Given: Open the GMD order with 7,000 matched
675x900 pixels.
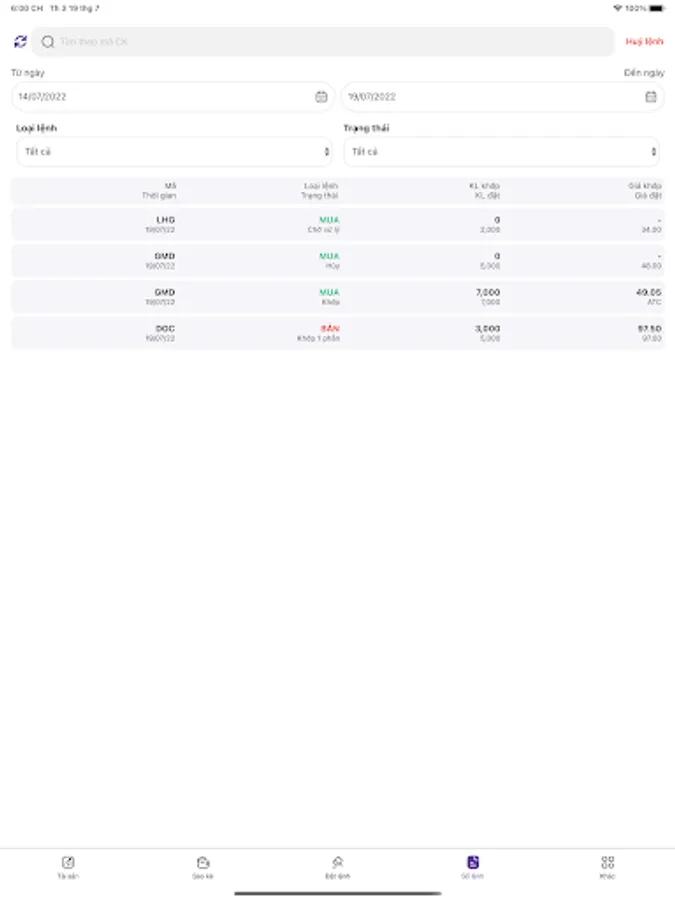Looking at the screenshot, I should [338, 297].
